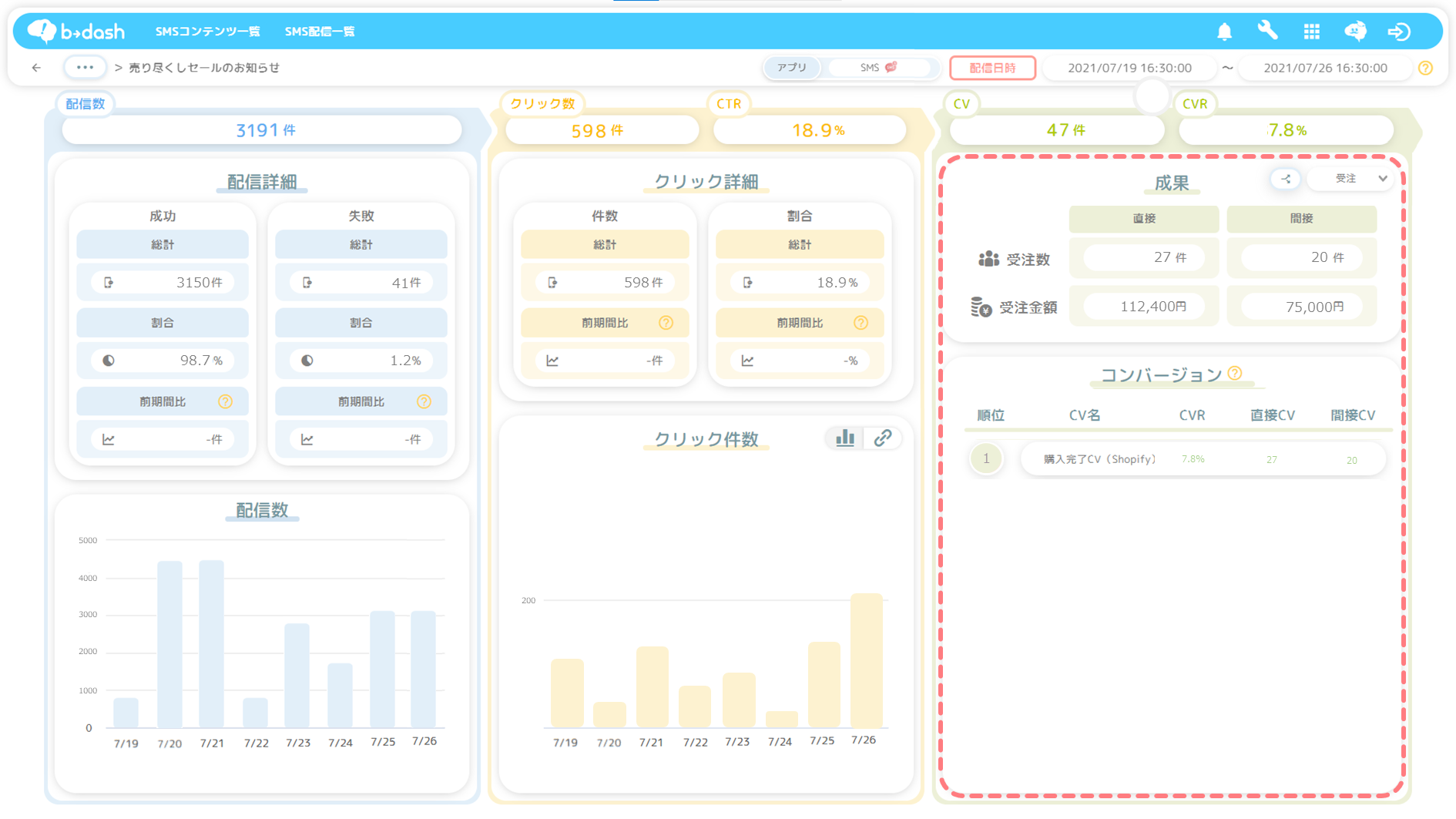Viewport: 1456px width, 819px height.
Task: Expand the breadcrumb ellipsis button
Action: click(85, 67)
